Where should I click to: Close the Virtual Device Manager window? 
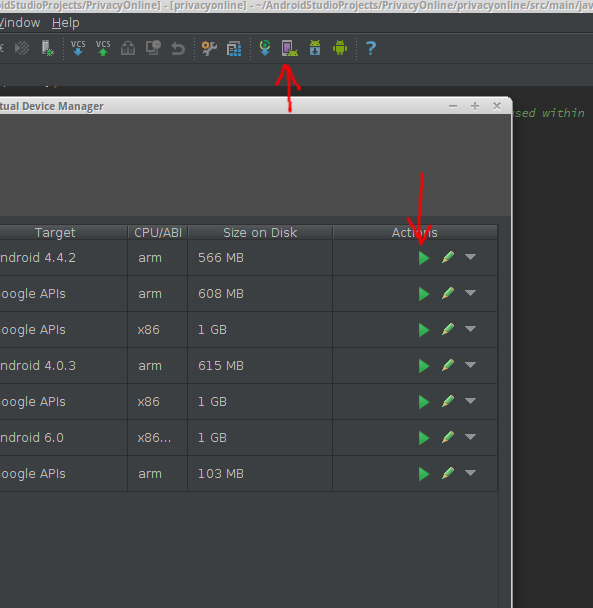pyautogui.click(x=497, y=106)
